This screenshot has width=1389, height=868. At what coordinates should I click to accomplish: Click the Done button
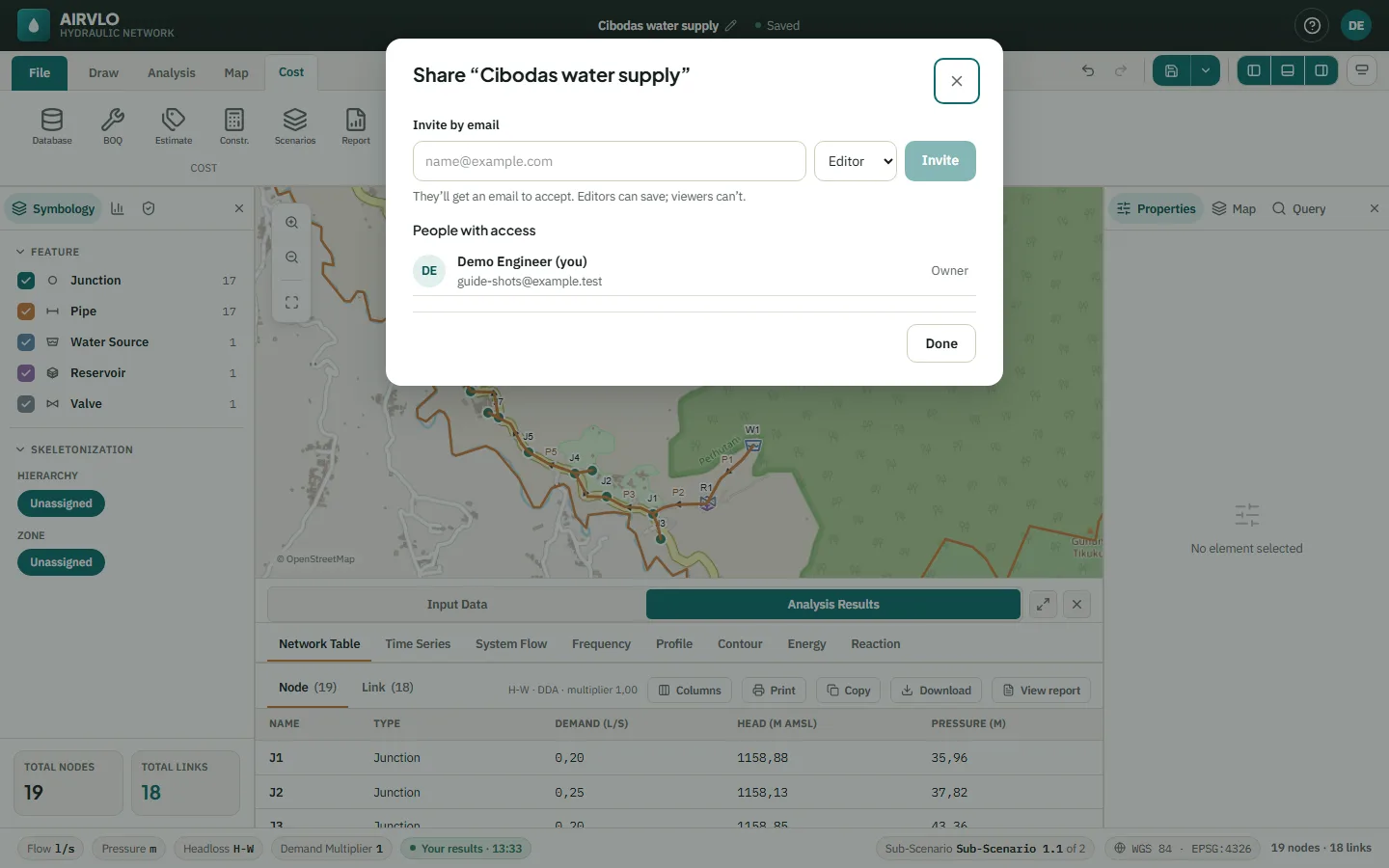(941, 343)
